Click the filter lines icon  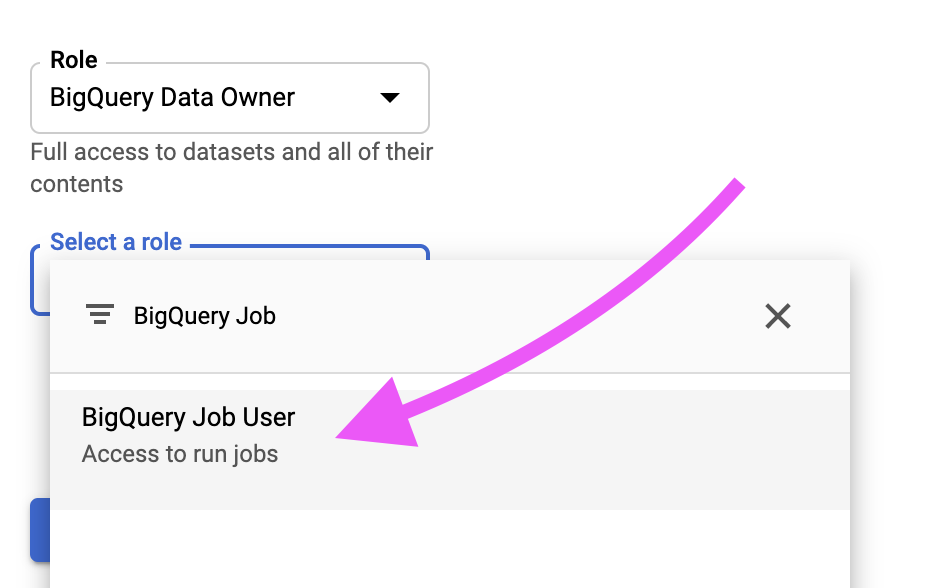click(100, 315)
